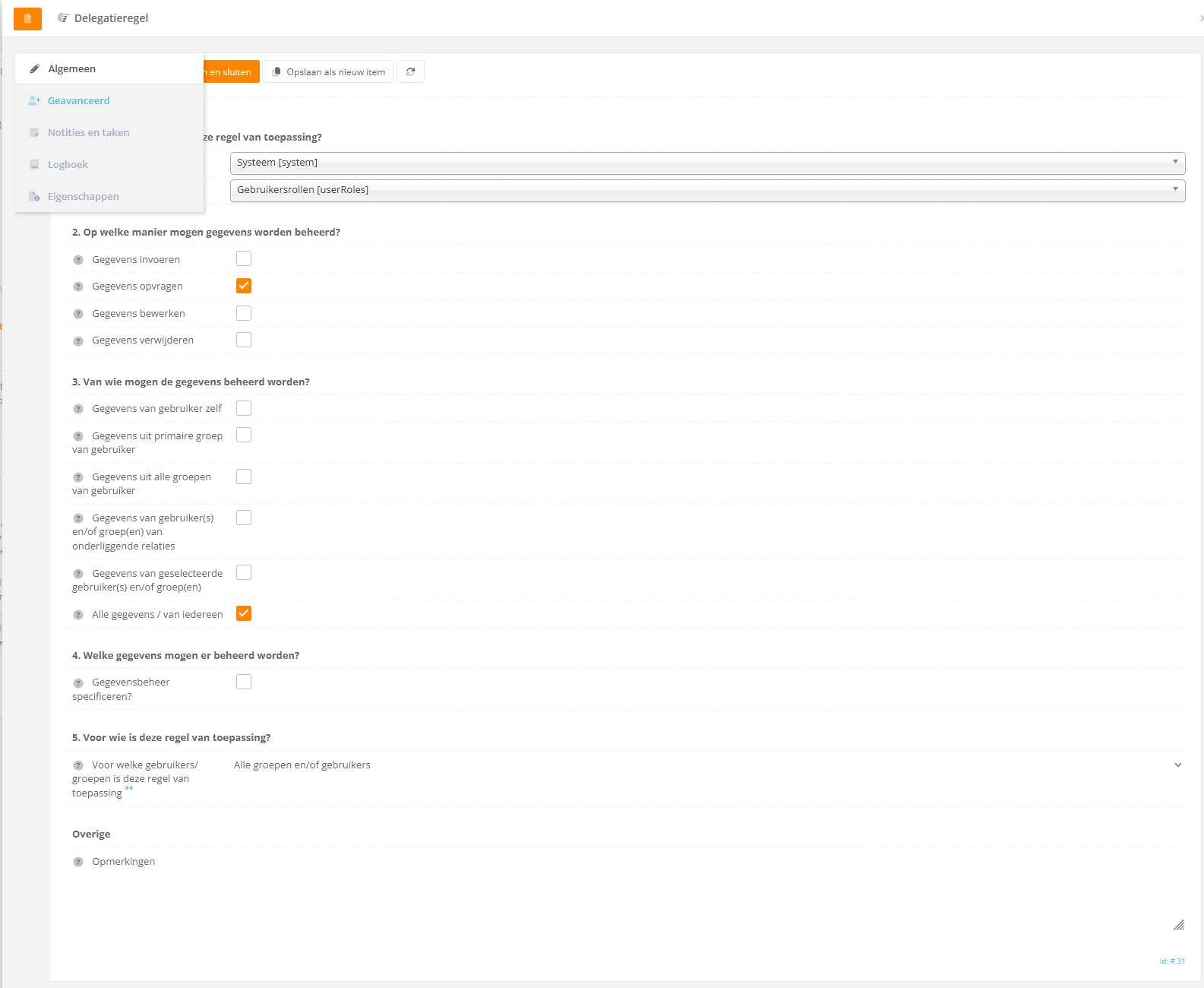Click the Opmerkingen text area resize handle
The width and height of the screenshot is (1204, 988).
click(x=1178, y=925)
